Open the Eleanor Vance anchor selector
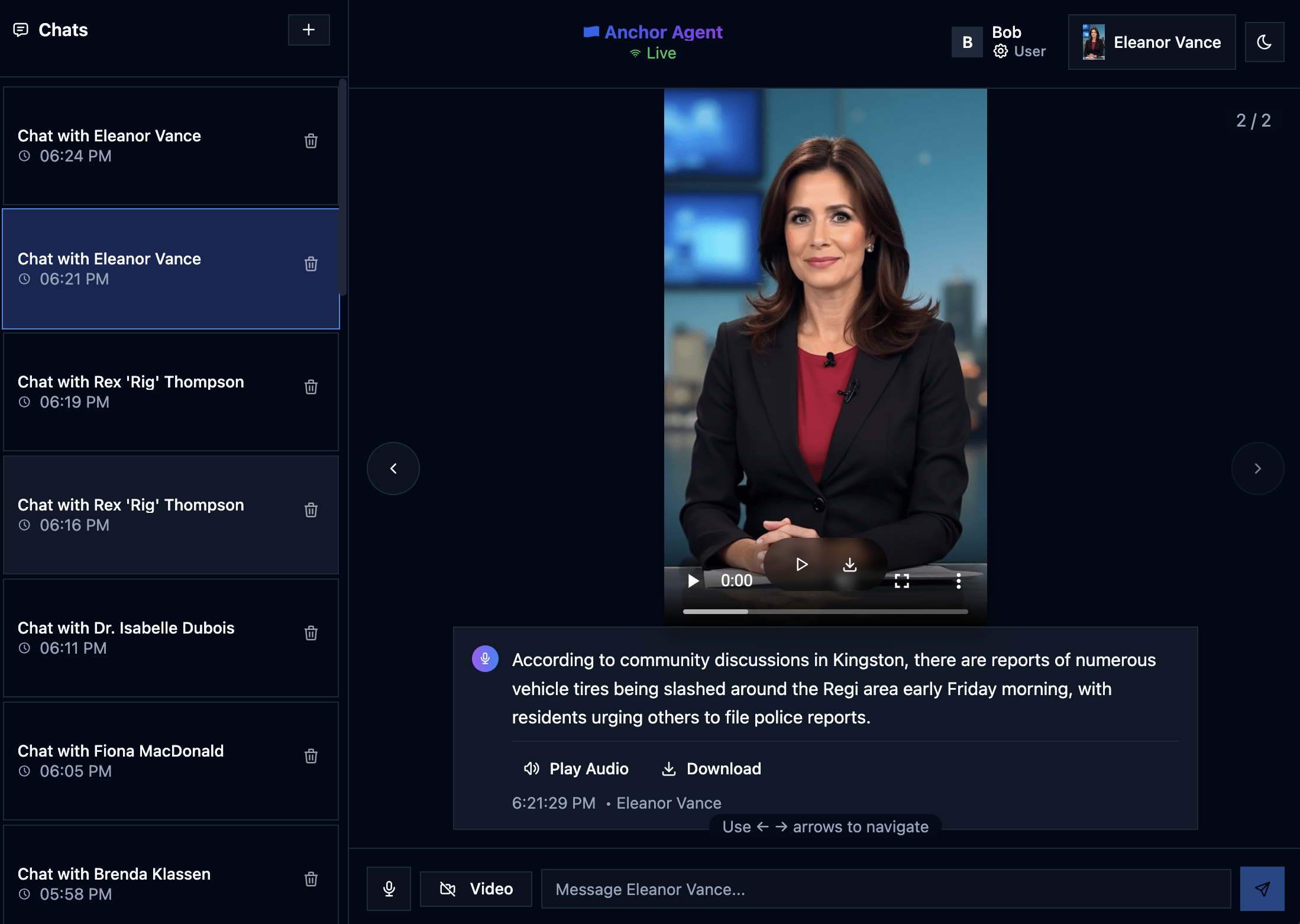Image resolution: width=1300 pixels, height=924 pixels. point(1151,42)
